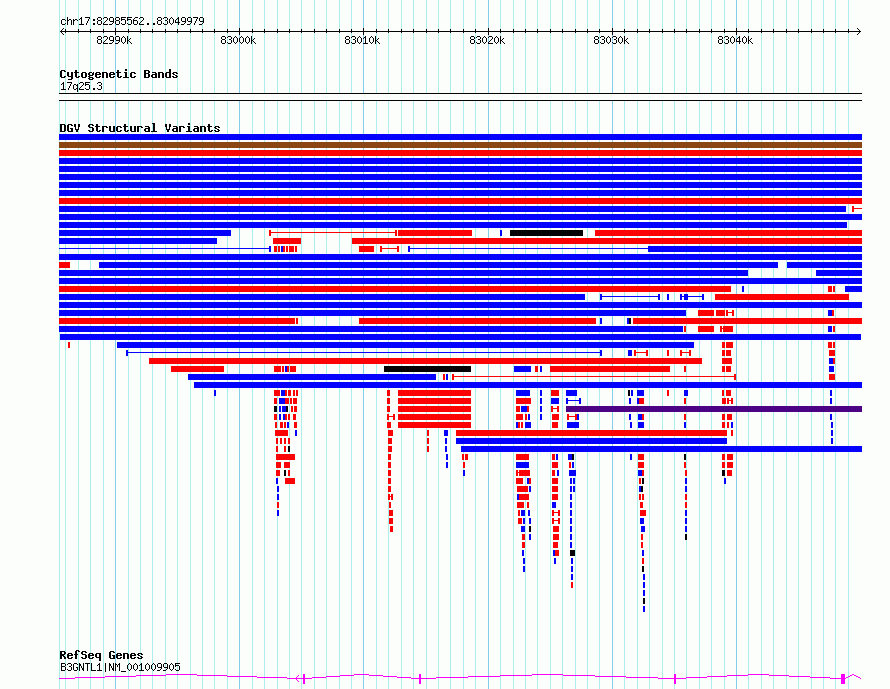Click the 83000k ruler position label
890x689 pixels.
pyautogui.click(x=238, y=40)
